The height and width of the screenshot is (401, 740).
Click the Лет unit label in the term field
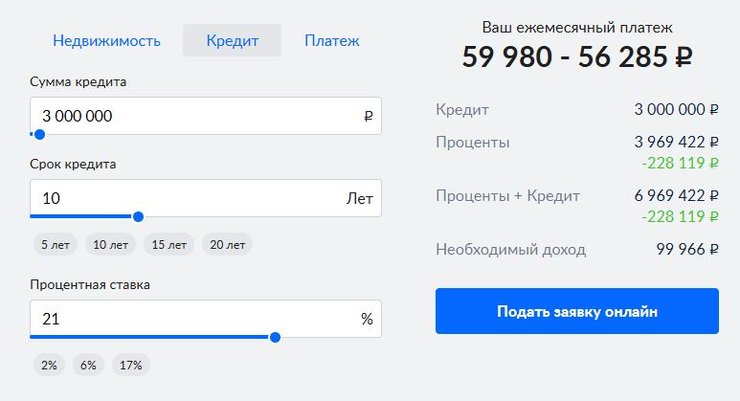tap(360, 199)
